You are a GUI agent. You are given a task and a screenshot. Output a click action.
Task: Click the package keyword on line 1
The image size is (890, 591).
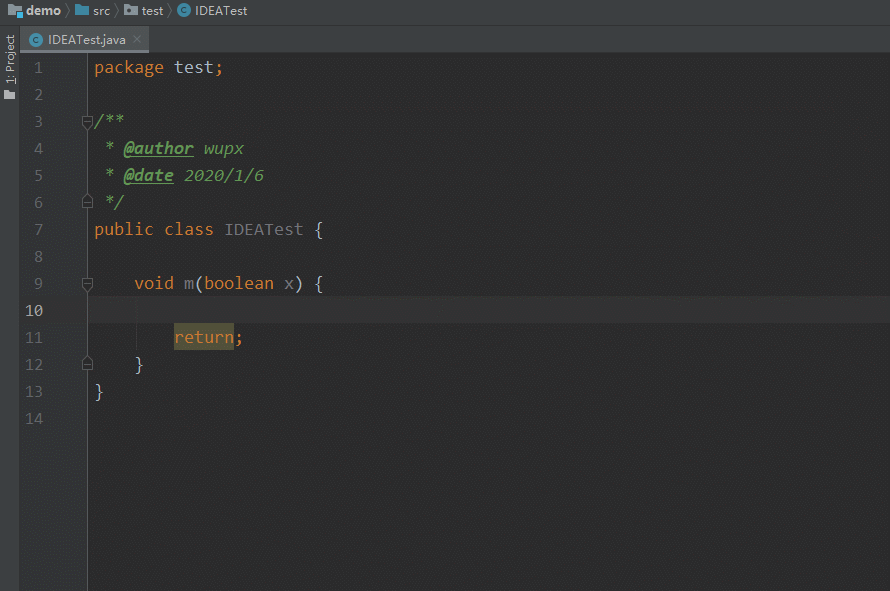click(129, 68)
